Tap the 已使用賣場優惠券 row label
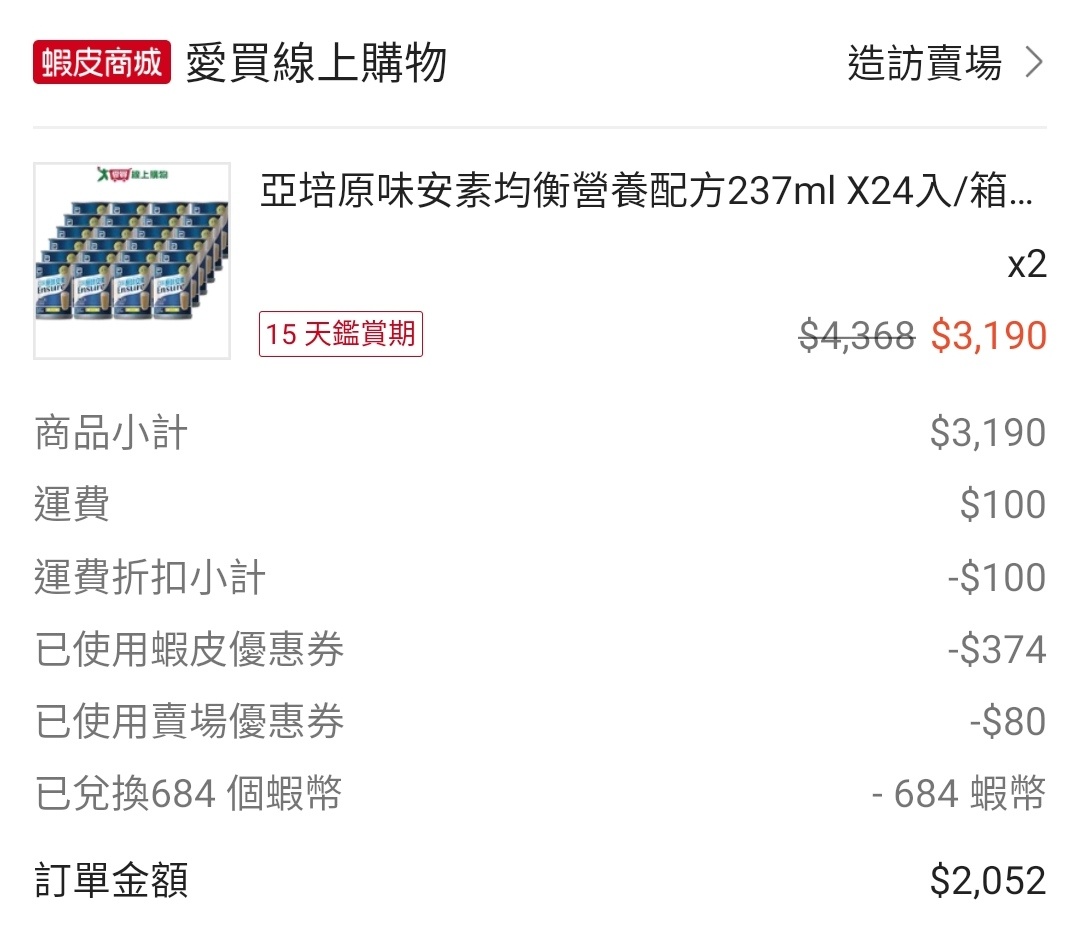The image size is (1080, 938). (x=190, y=723)
